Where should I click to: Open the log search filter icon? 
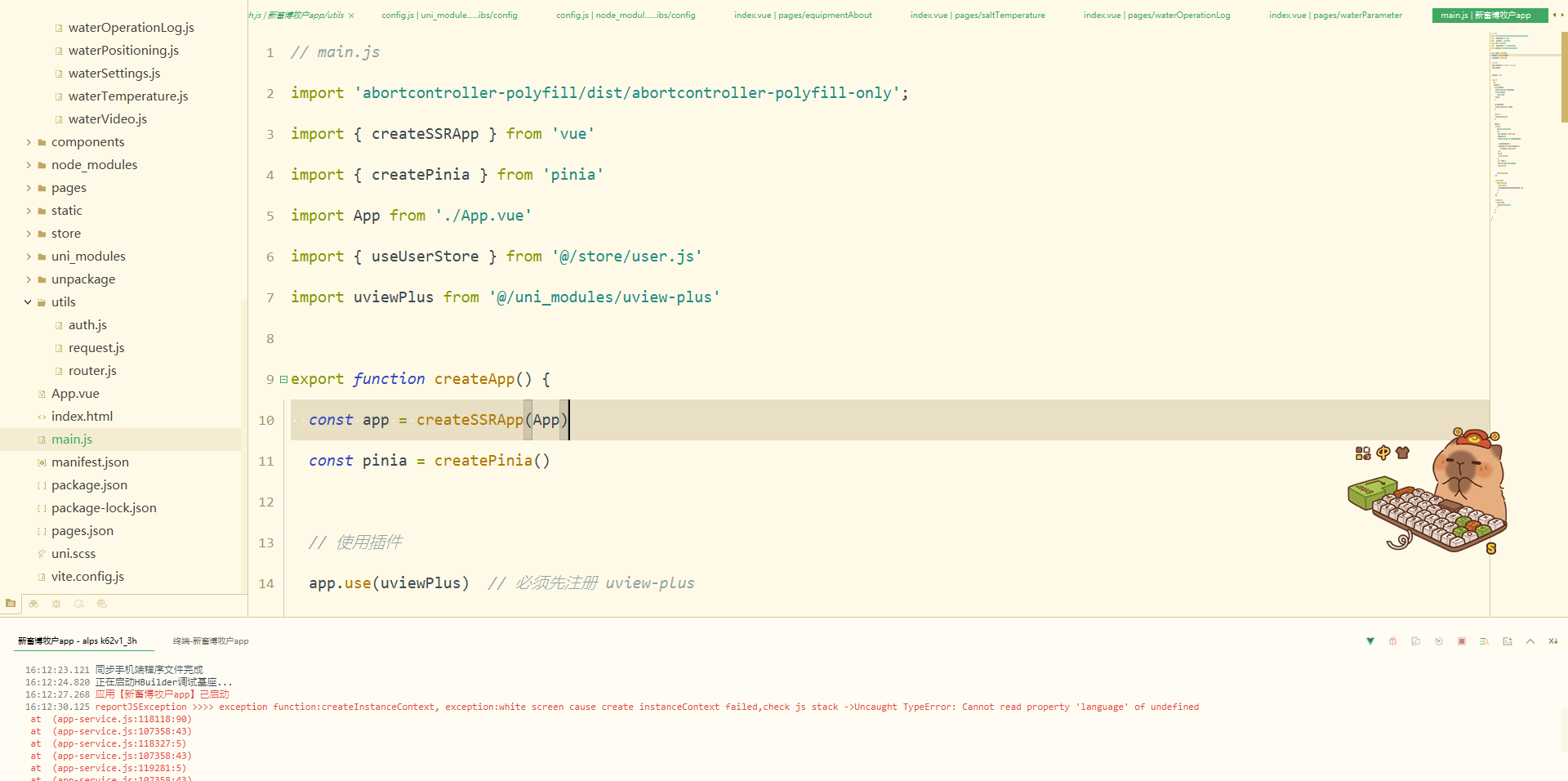click(1485, 641)
